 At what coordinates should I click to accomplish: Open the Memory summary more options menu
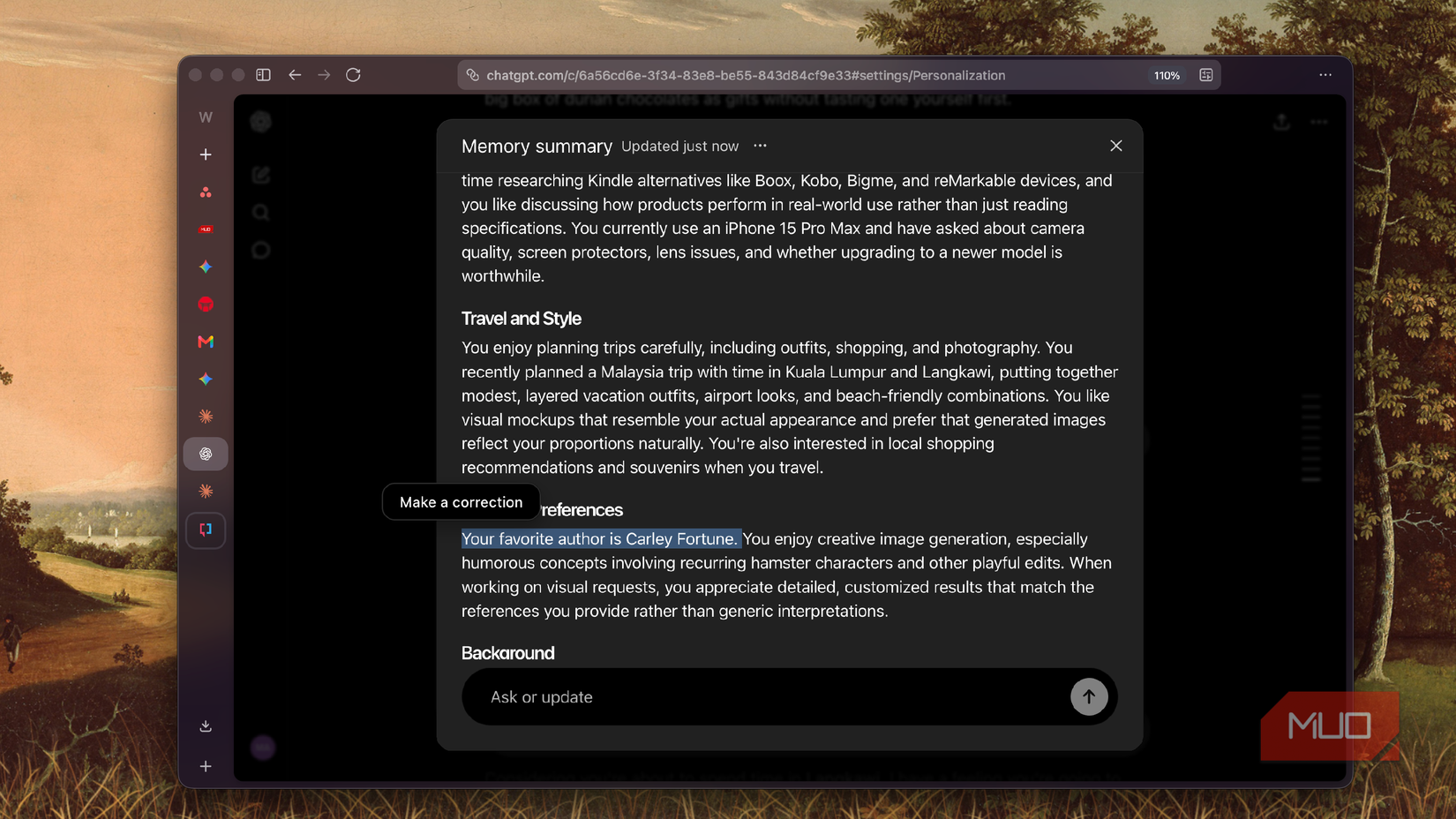(x=760, y=146)
